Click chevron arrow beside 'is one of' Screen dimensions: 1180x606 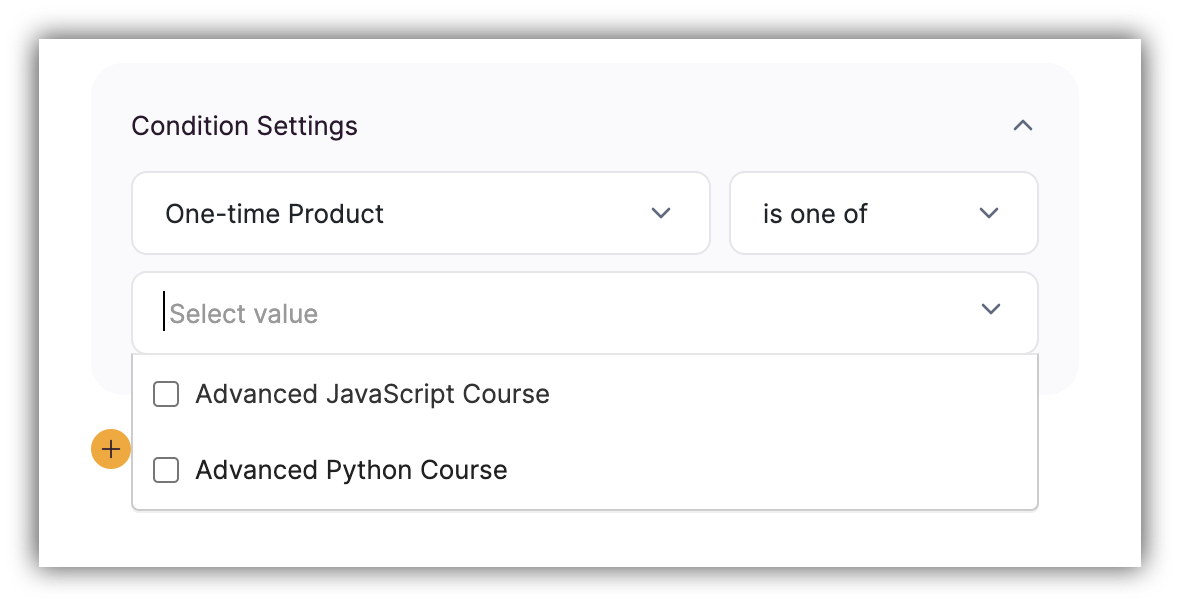tap(989, 213)
